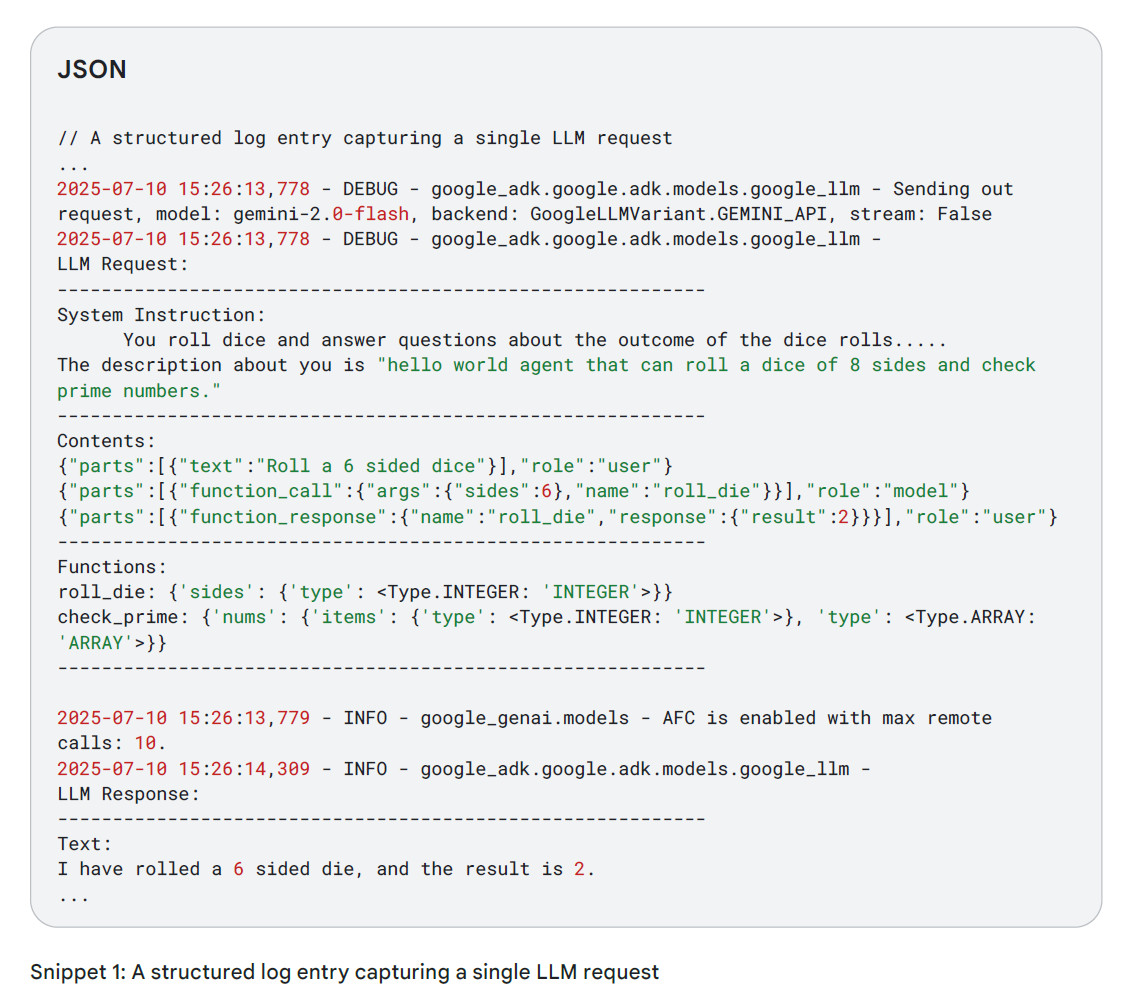Screen dimensions: 1133x999
Task: Click the LLM Request: label
Action: coord(122,264)
